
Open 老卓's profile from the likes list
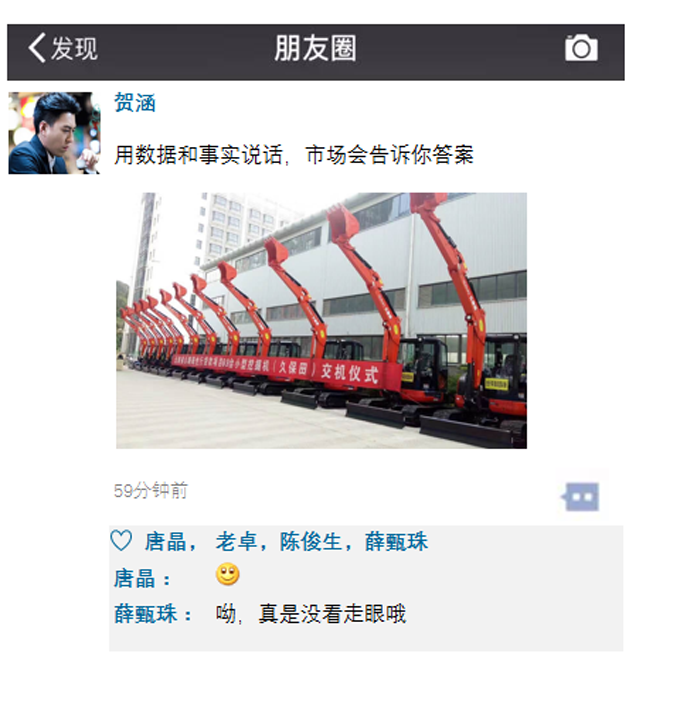coord(237,541)
